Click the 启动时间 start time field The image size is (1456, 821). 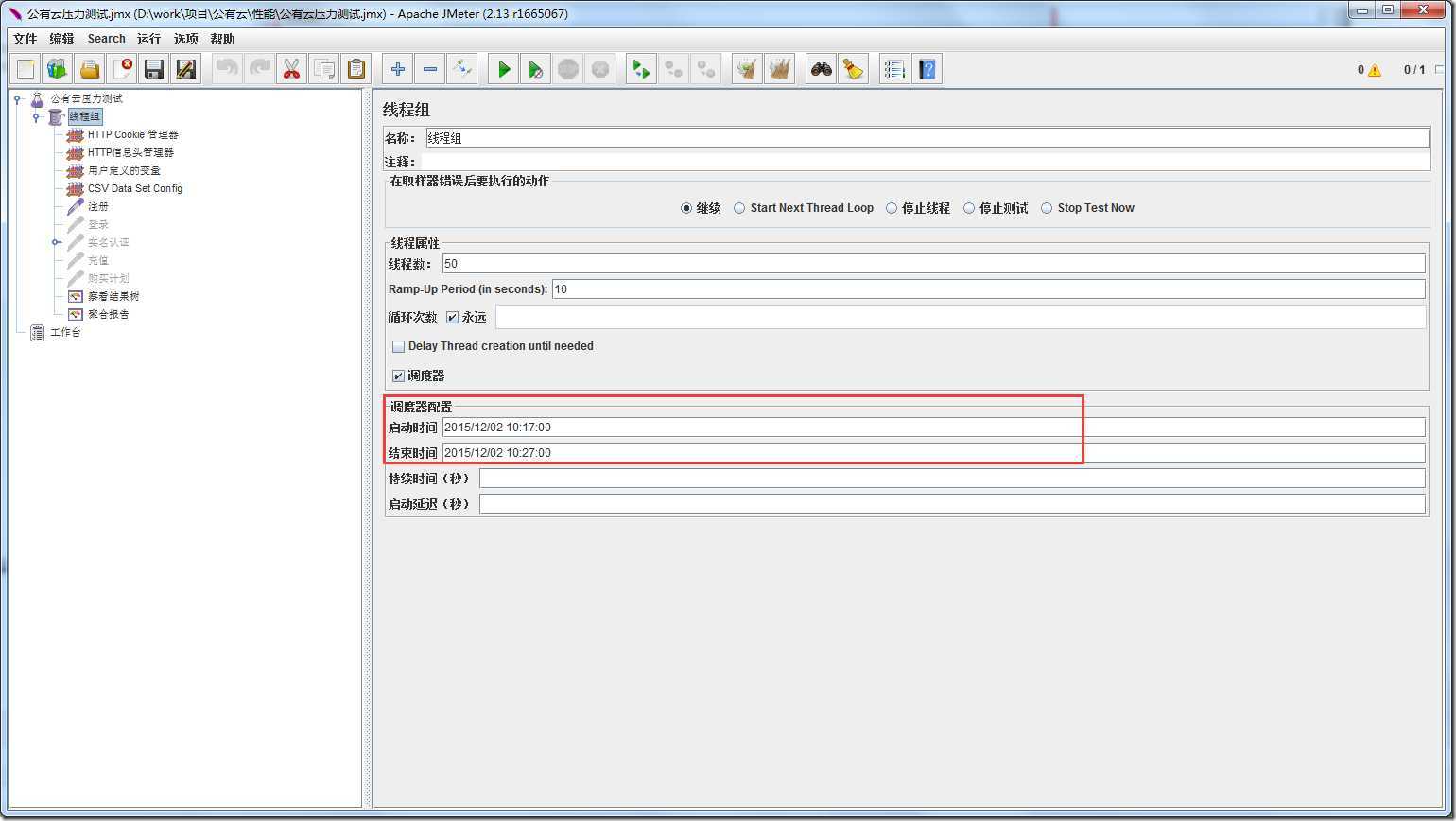933,428
